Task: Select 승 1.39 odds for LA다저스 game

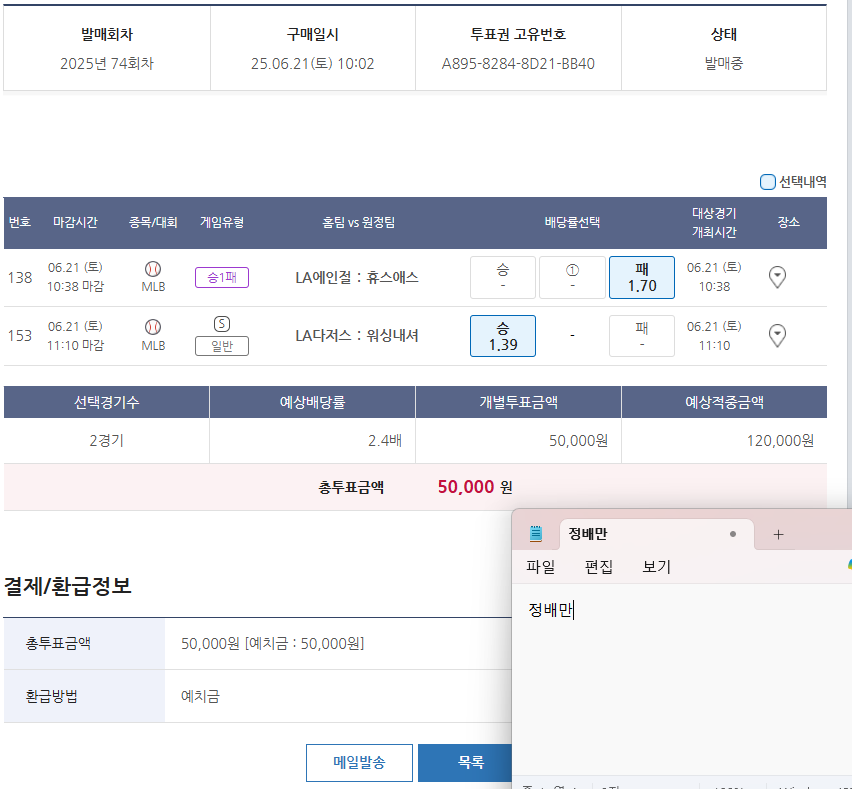Action: [502, 336]
